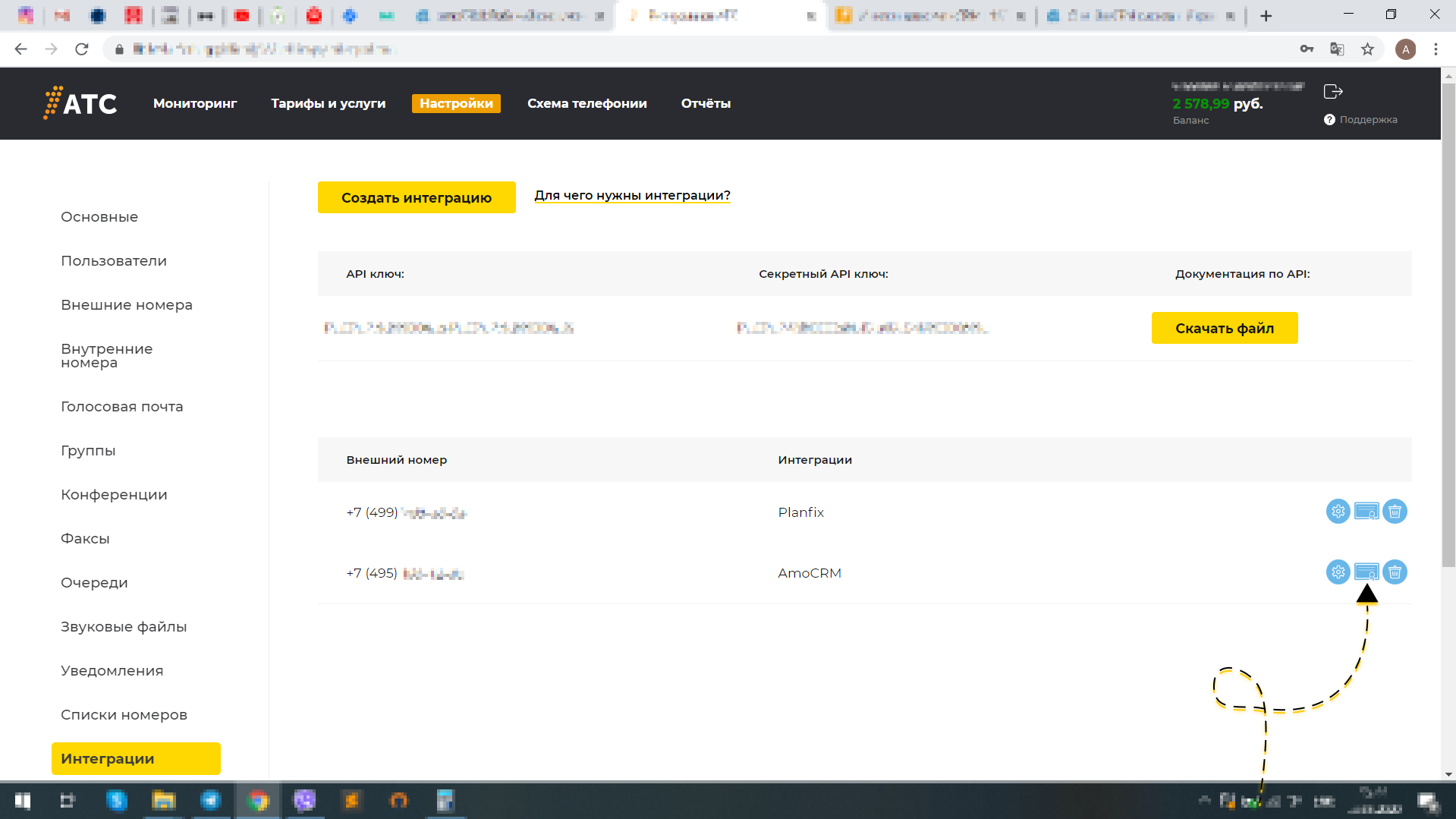Delete the AmoCRM integration with trash icon
Image resolution: width=1456 pixels, height=819 pixels.
[1395, 572]
